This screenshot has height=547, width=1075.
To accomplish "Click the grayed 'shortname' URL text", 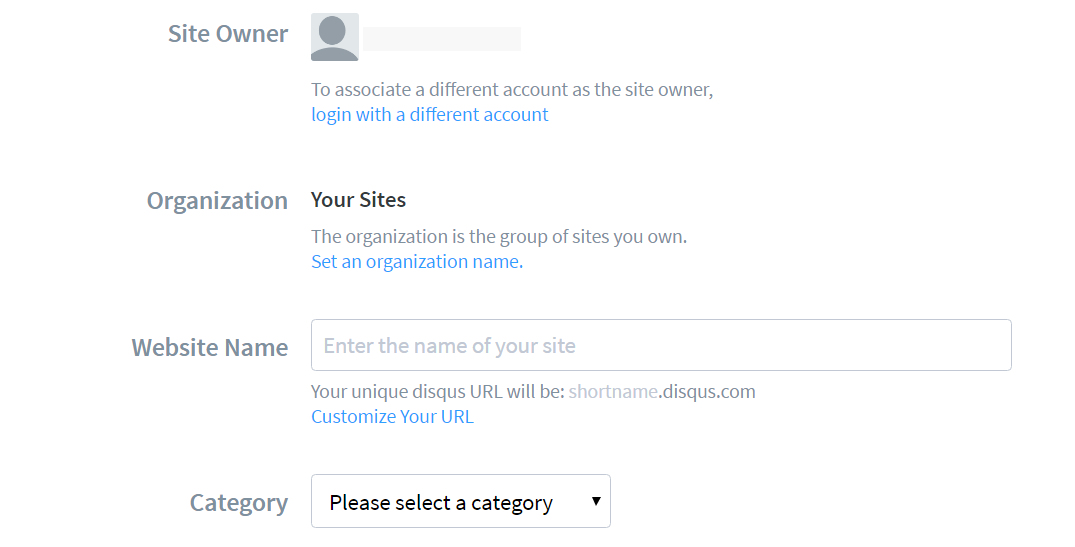I will pyautogui.click(x=613, y=391).
